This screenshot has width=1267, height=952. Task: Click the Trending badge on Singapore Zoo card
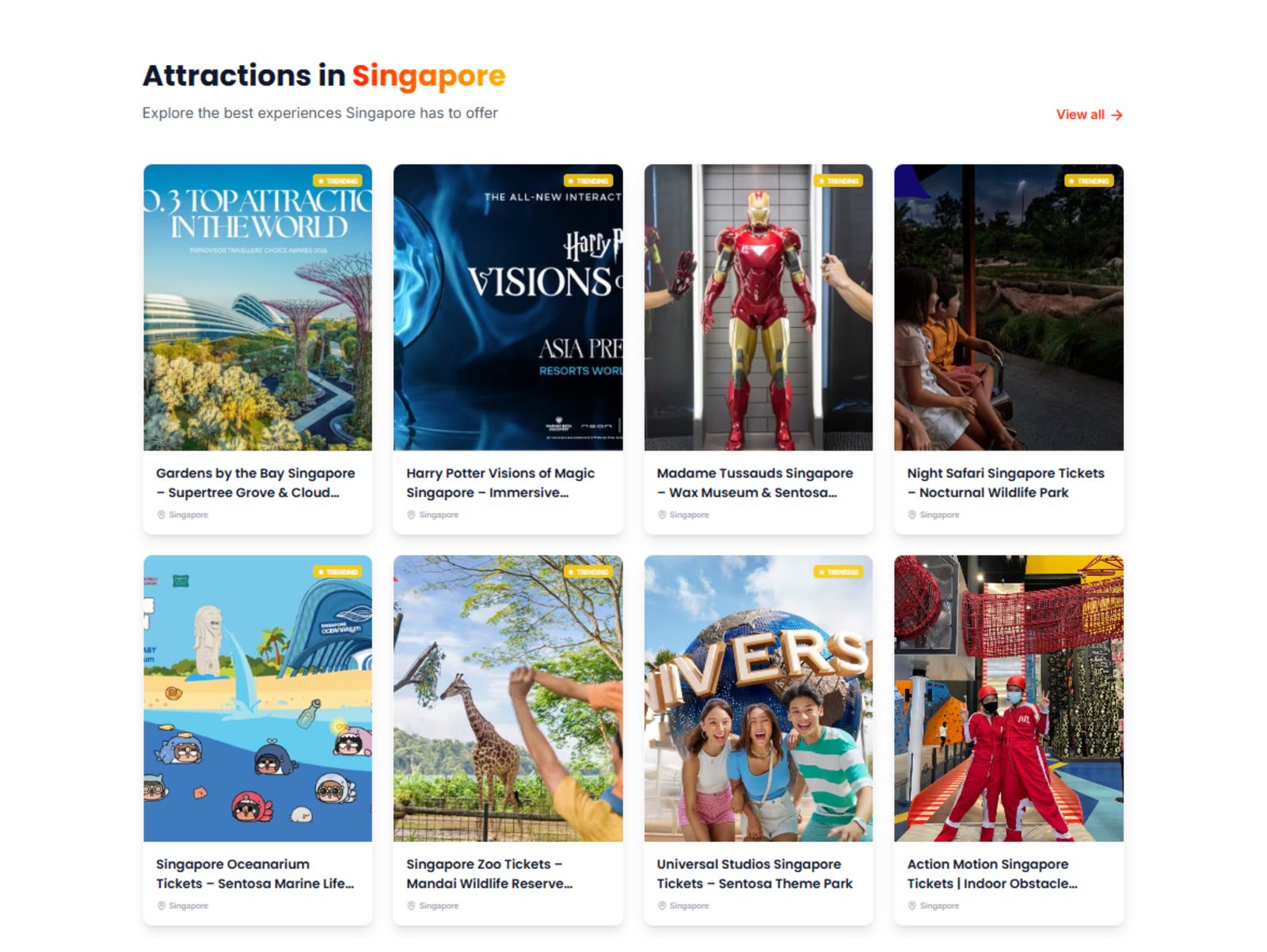coord(588,572)
